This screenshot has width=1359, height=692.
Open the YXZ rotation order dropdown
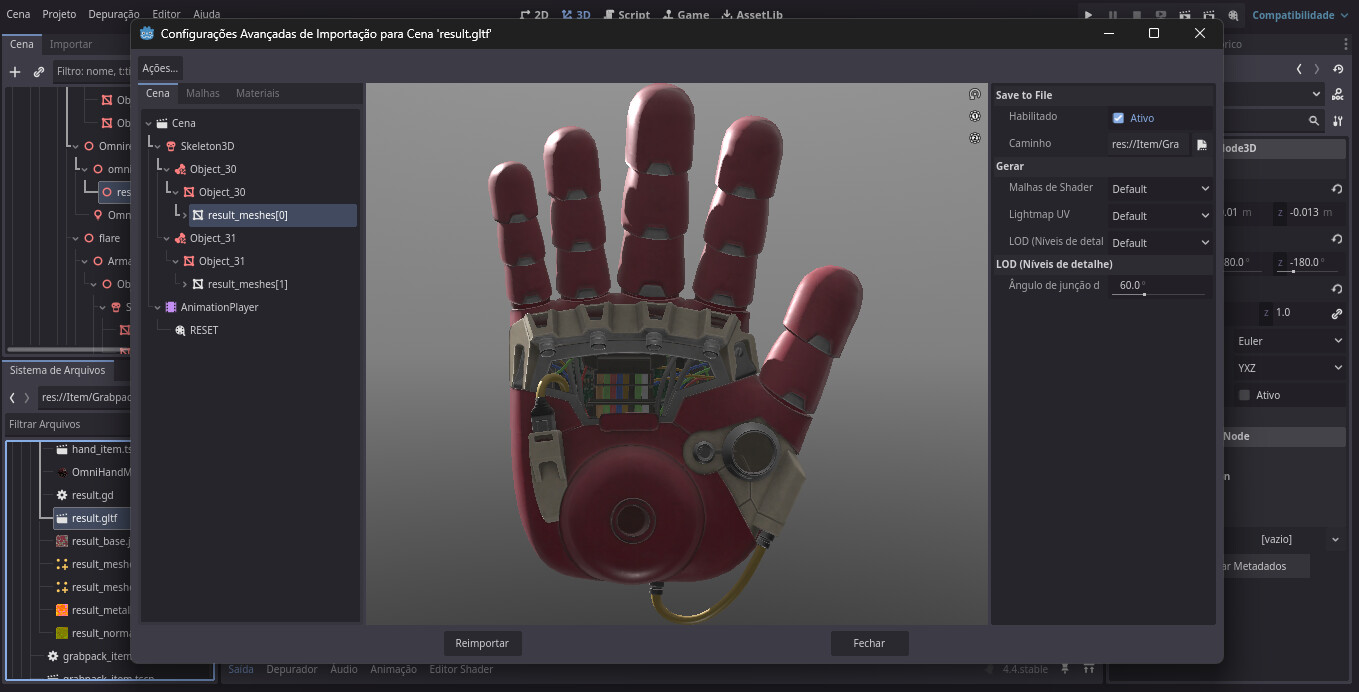coord(1290,368)
